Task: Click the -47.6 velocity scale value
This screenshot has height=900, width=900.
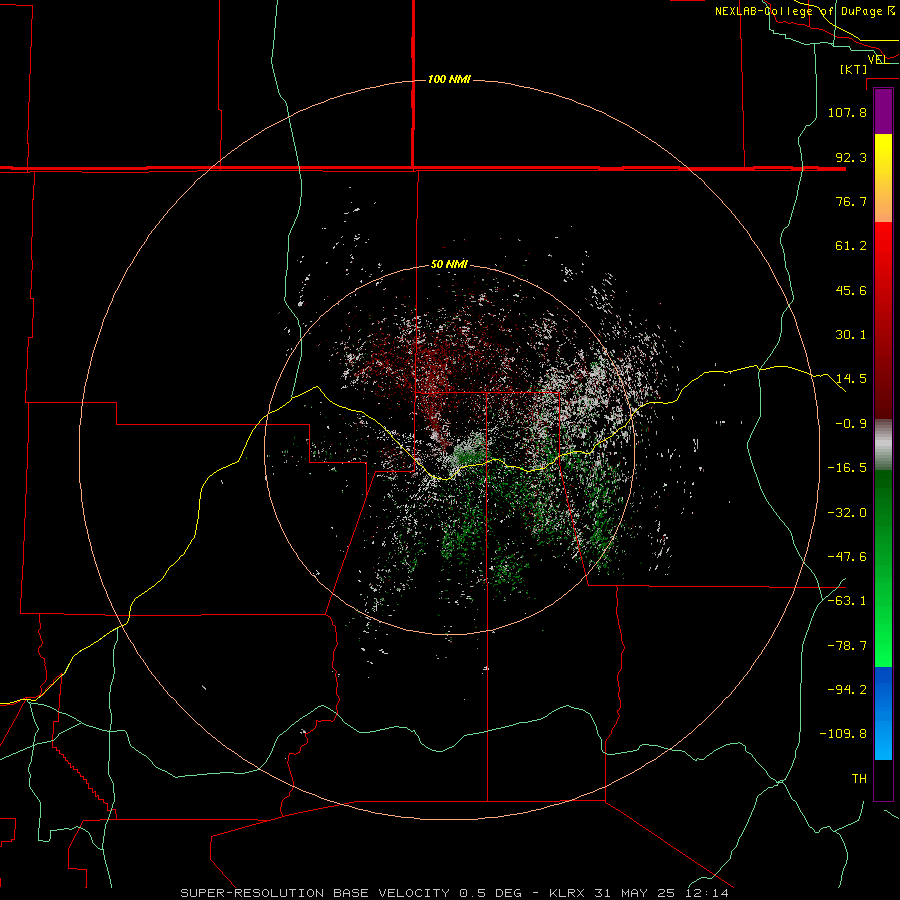Action: (847, 557)
